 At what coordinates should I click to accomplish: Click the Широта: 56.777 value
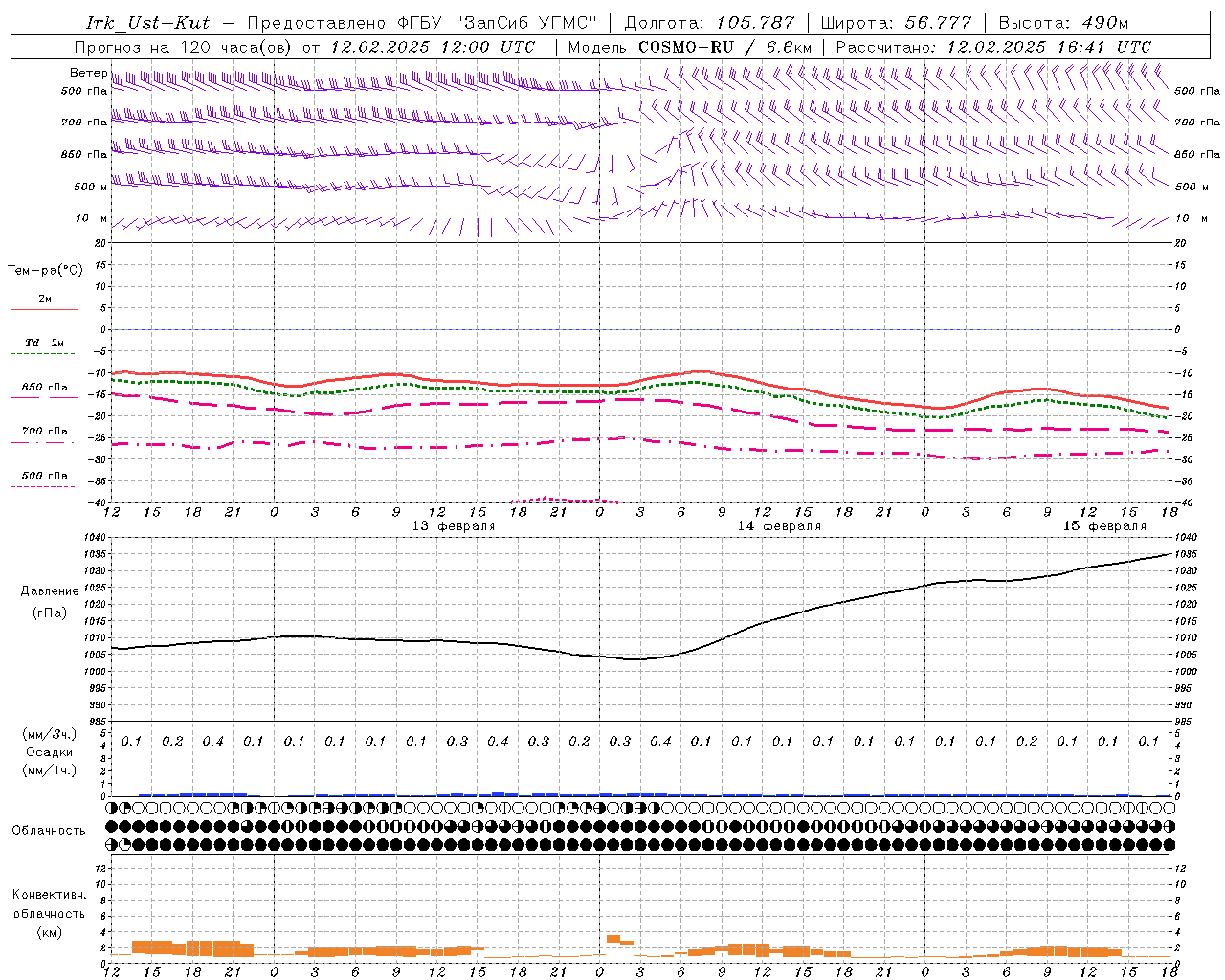(897, 23)
